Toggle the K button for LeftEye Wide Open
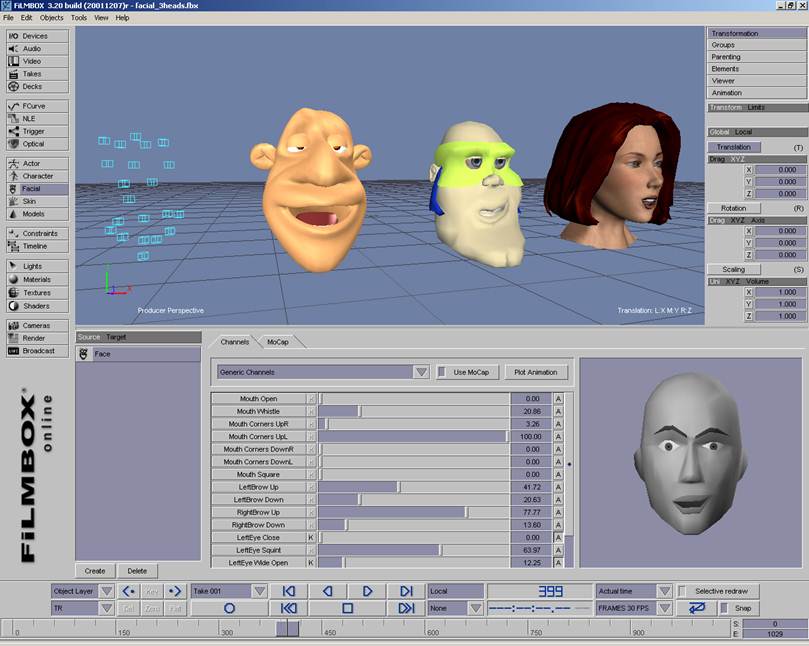 [x=311, y=563]
